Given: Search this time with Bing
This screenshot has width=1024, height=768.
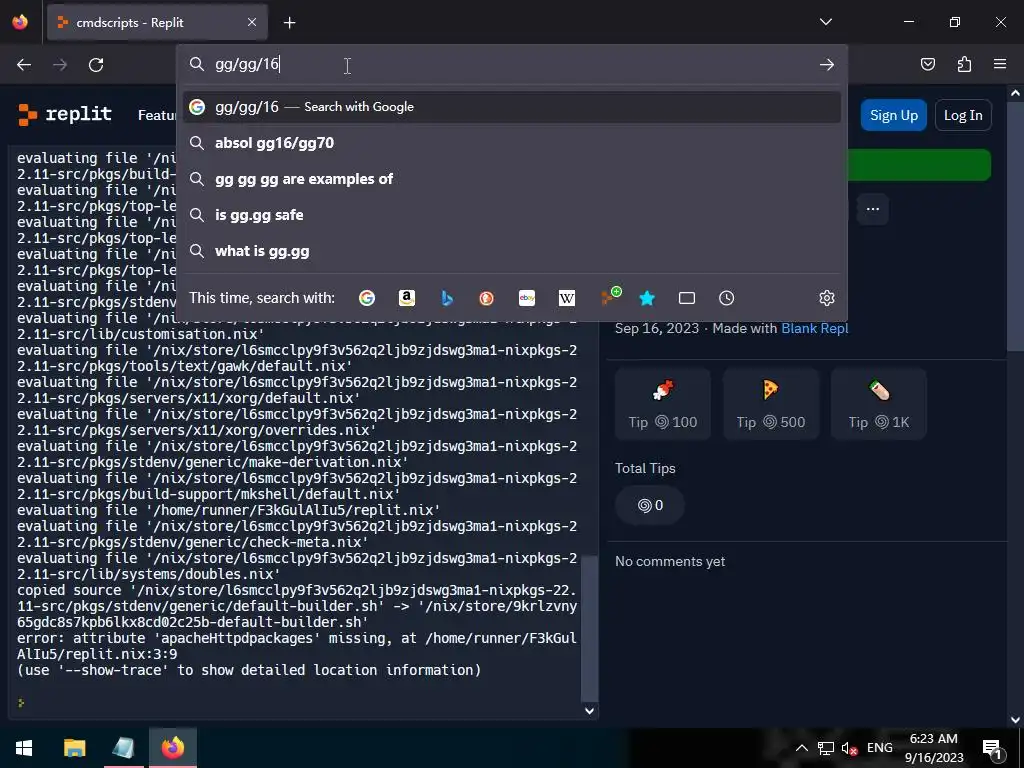Looking at the screenshot, I should [x=447, y=298].
